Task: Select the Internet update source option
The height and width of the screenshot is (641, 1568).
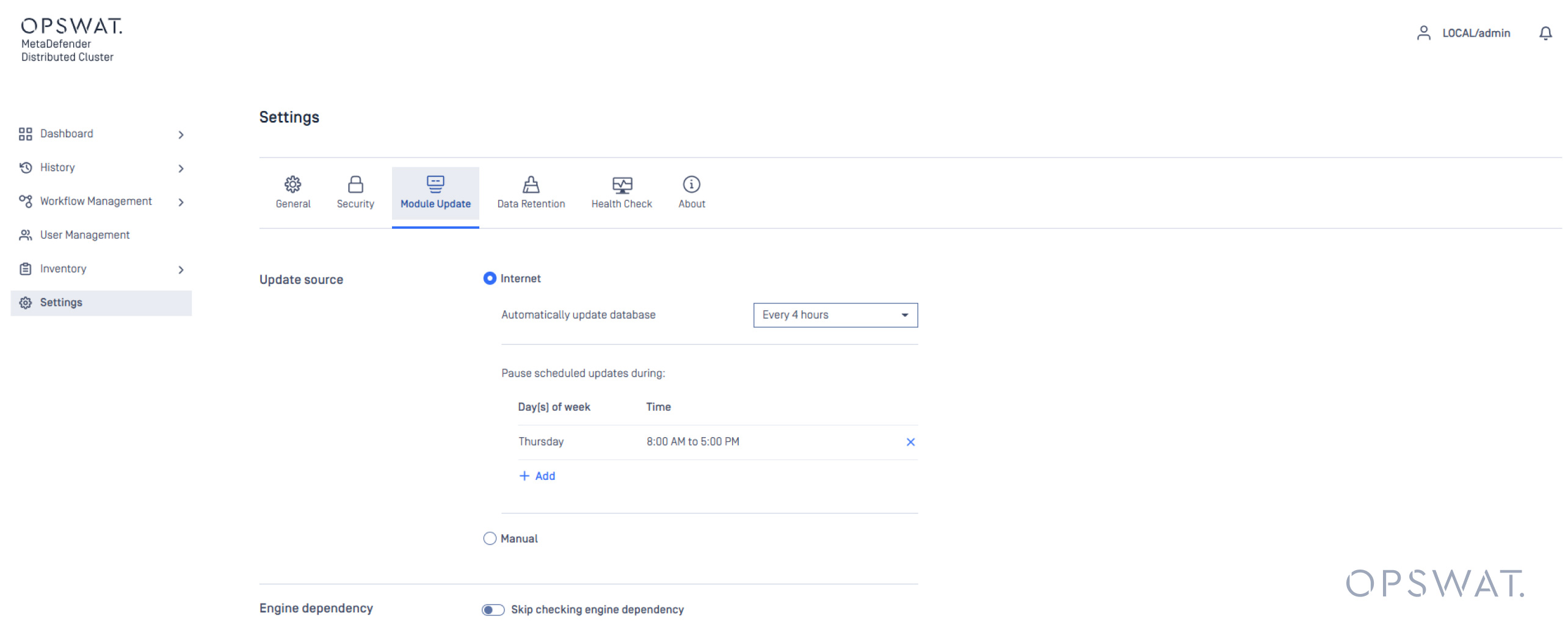Action: pos(490,278)
